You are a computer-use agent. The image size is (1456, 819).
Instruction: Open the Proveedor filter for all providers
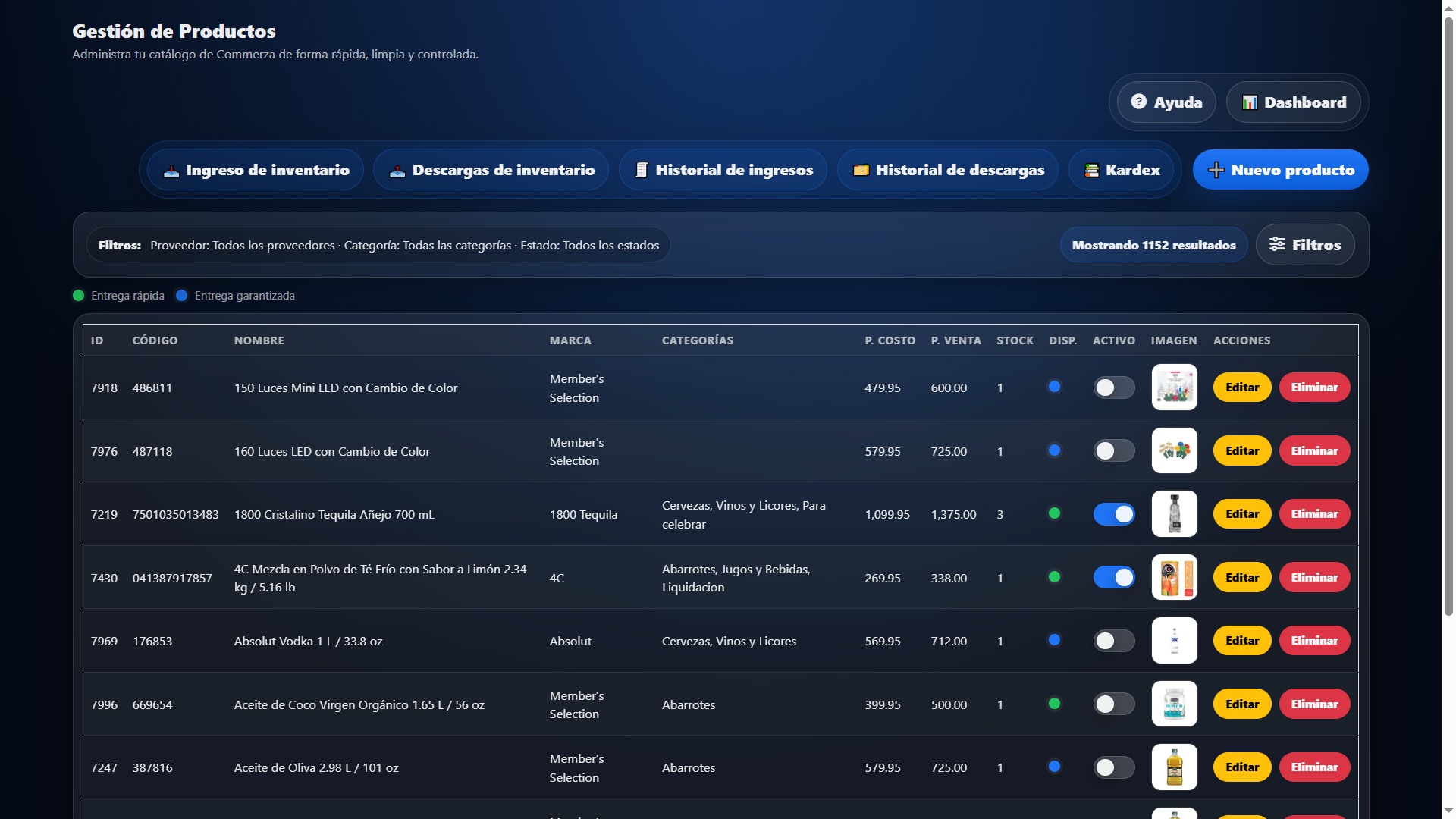[243, 245]
